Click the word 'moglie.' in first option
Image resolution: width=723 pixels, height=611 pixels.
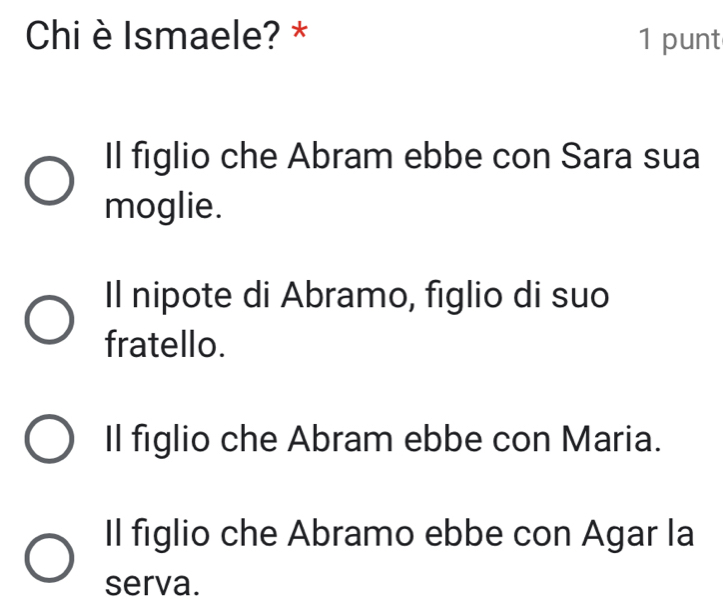pos(159,207)
